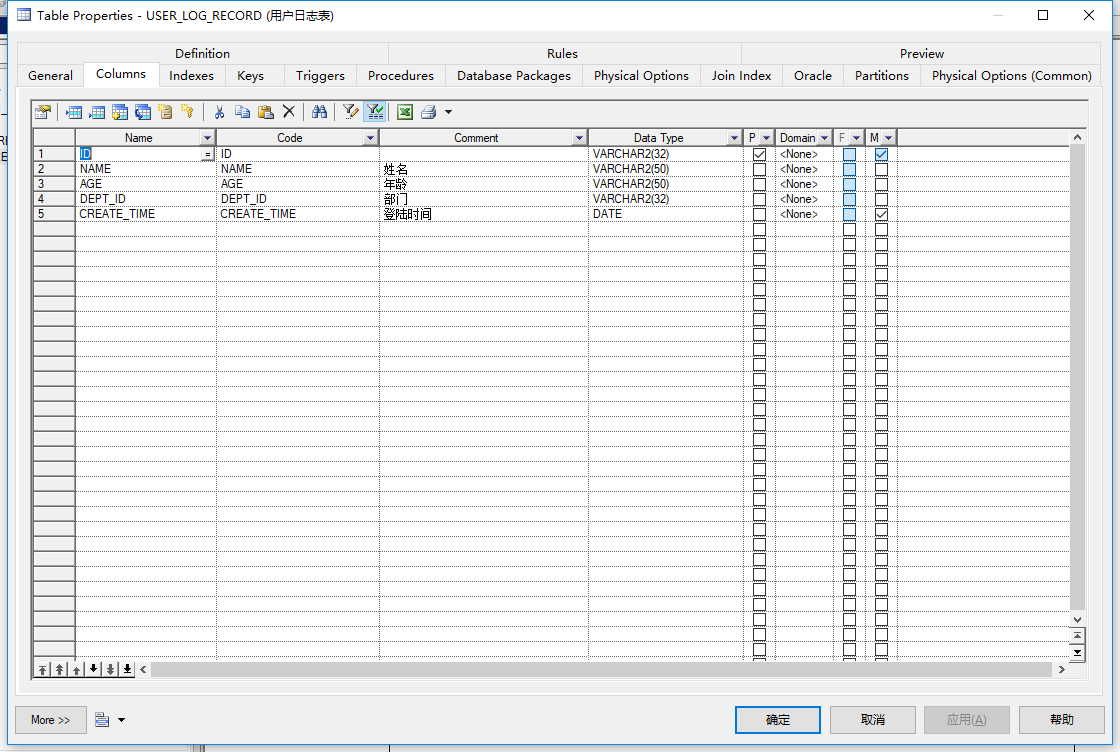Screen dimensions: 1120x752
Task: Switch to the General tab
Action: pos(50,76)
